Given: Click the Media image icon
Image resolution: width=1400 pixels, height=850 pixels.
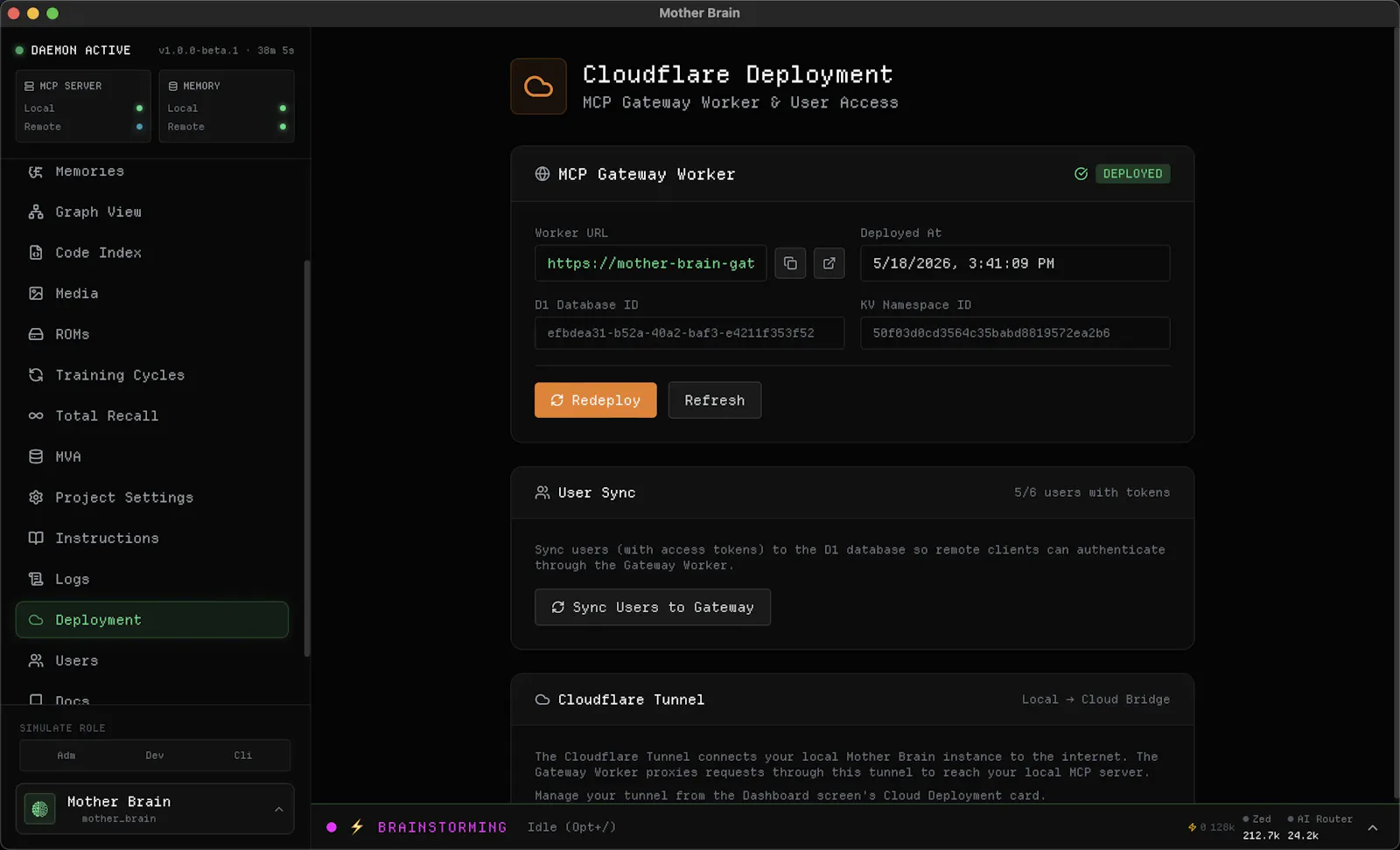Looking at the screenshot, I should [x=36, y=294].
